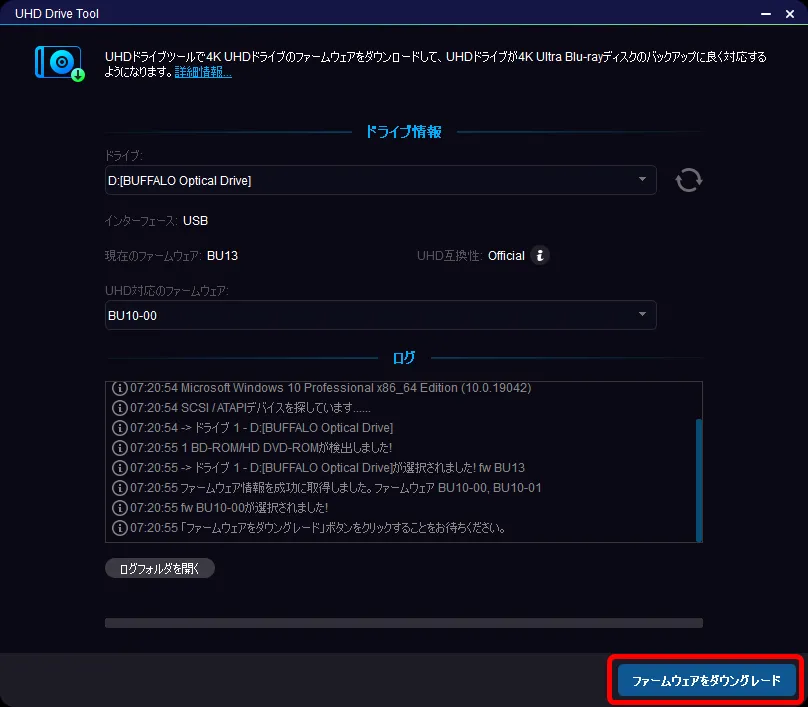Click interface value 'USB'
Viewport: 808px width, 707px height.
click(x=195, y=221)
